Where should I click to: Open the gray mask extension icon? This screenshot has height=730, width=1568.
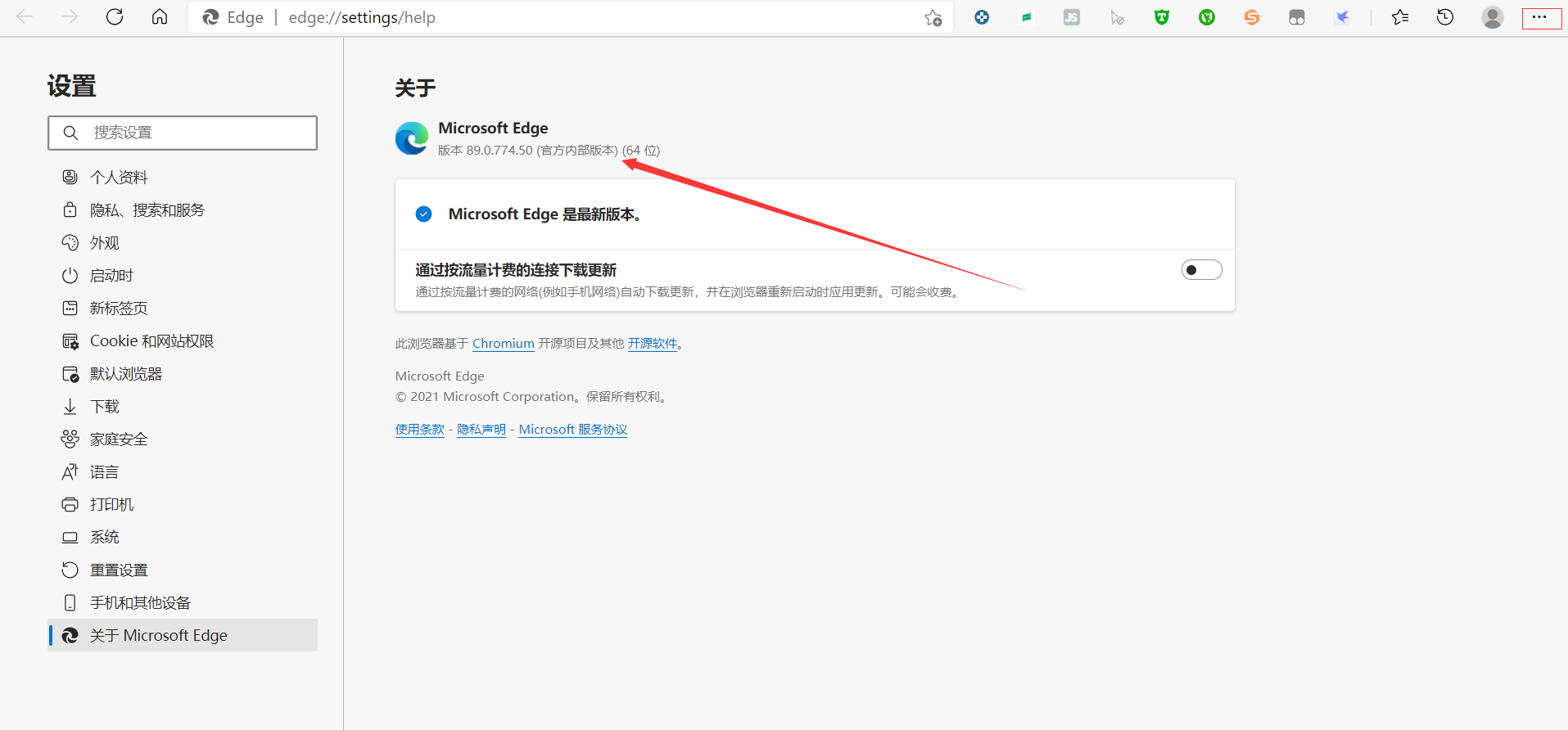(x=1297, y=17)
